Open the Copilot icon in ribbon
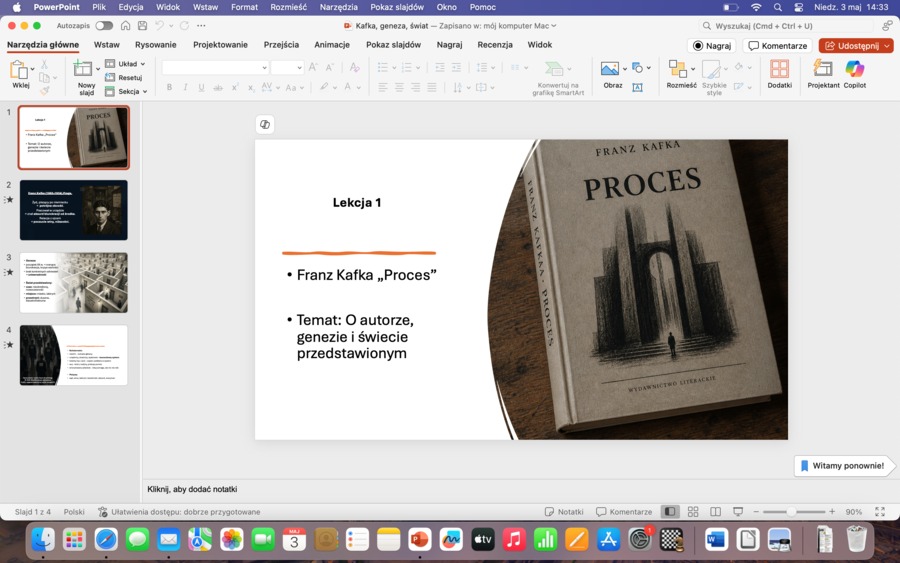This screenshot has width=900, height=563. (x=855, y=68)
